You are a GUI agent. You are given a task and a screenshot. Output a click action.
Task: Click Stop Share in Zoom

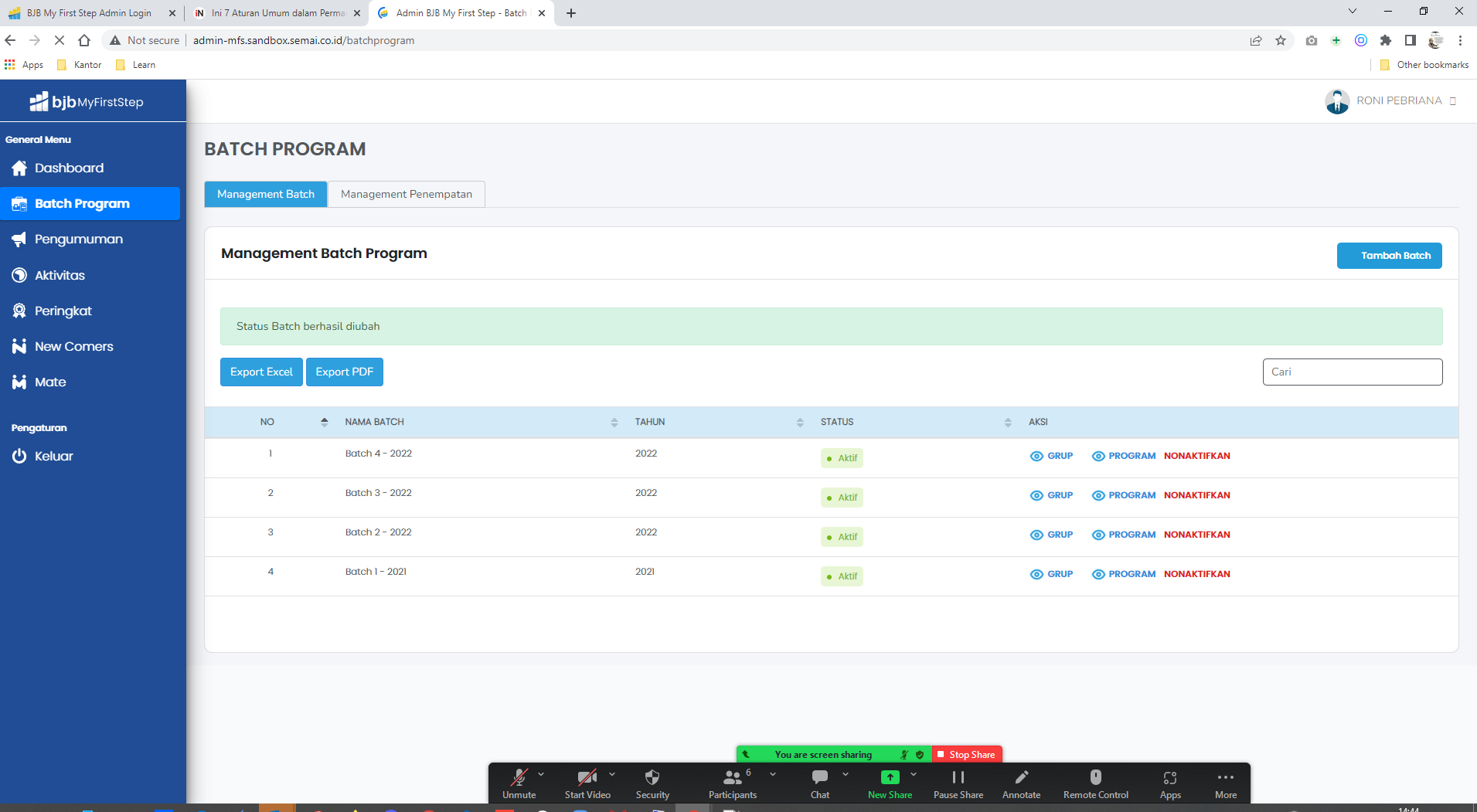click(967, 755)
